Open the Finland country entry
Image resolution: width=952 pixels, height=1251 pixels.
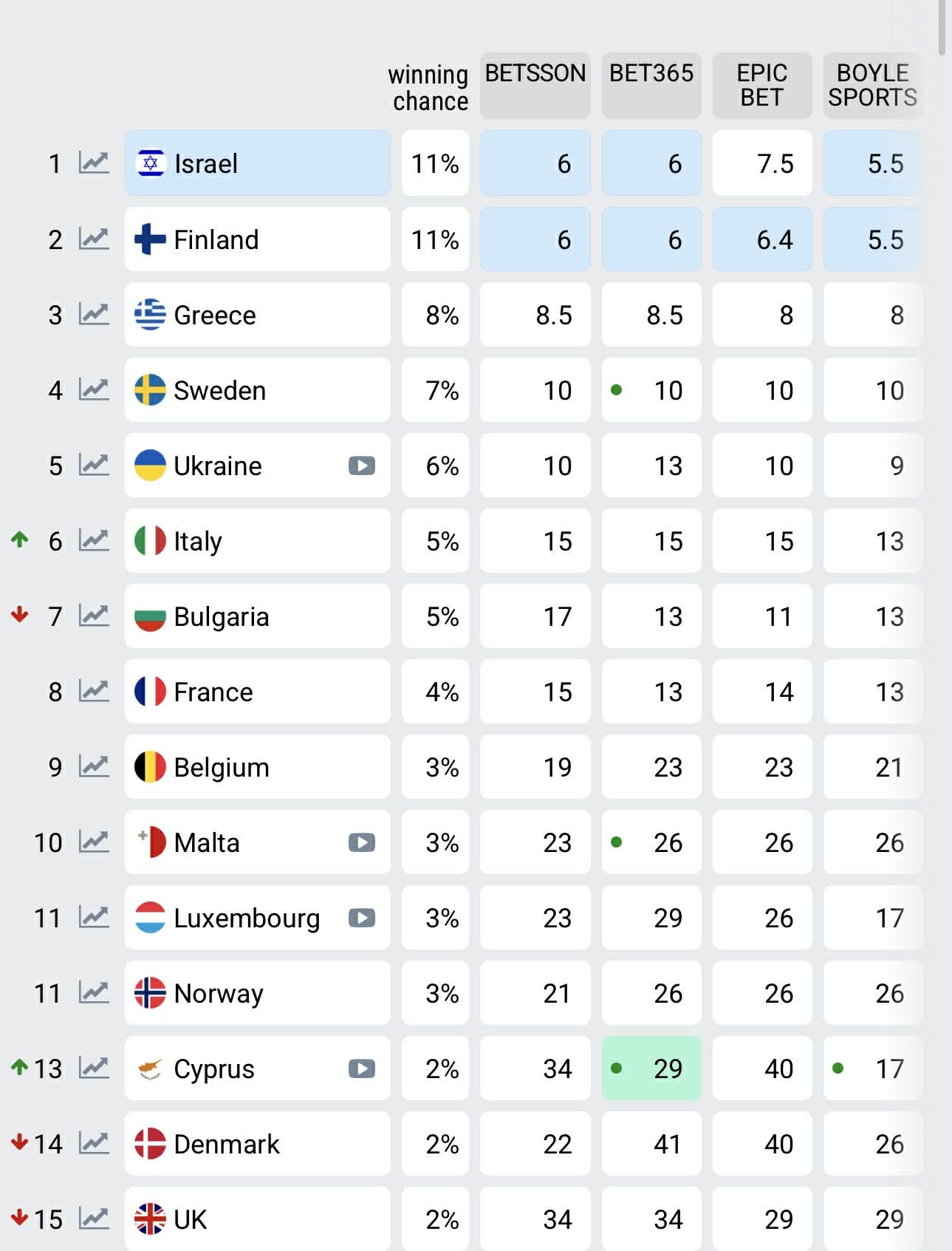(x=257, y=239)
